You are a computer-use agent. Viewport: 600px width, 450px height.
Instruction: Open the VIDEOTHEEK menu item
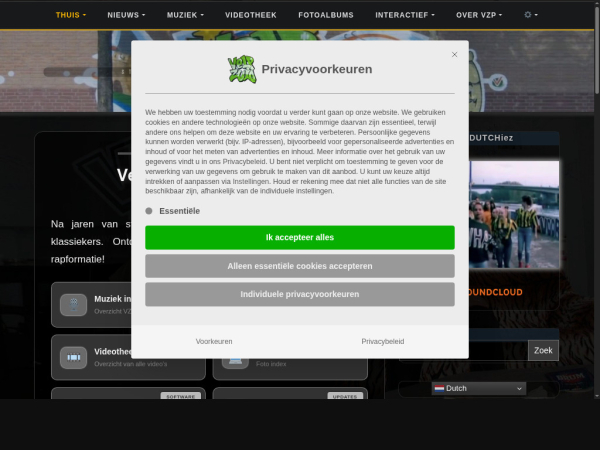pyautogui.click(x=251, y=15)
